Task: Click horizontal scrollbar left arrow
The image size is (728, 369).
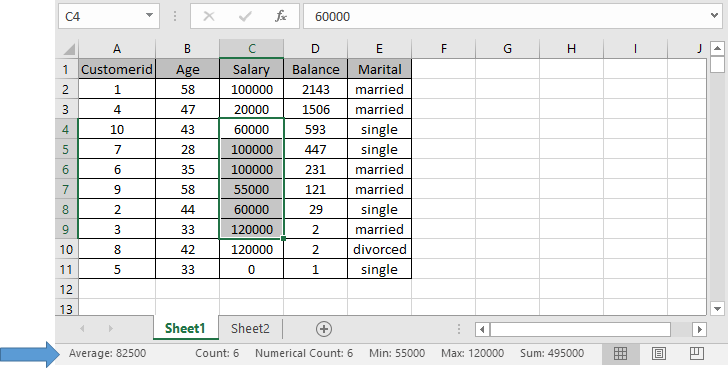Action: (482, 329)
